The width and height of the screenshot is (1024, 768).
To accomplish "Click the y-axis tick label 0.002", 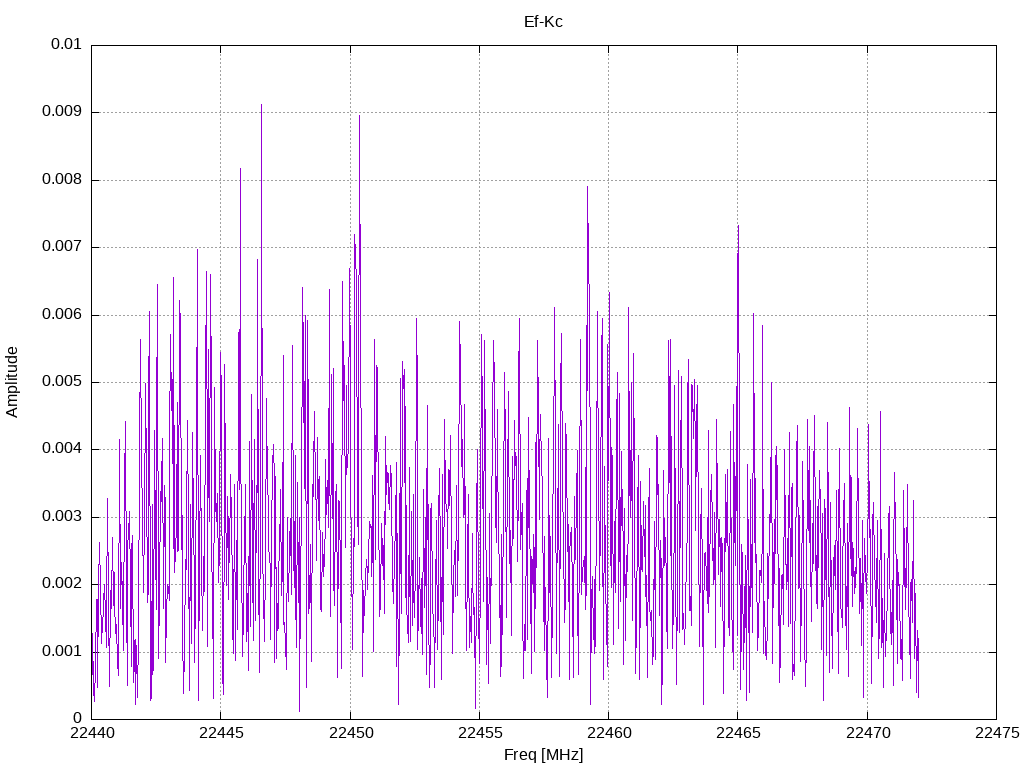I will pyautogui.click(x=62, y=584).
